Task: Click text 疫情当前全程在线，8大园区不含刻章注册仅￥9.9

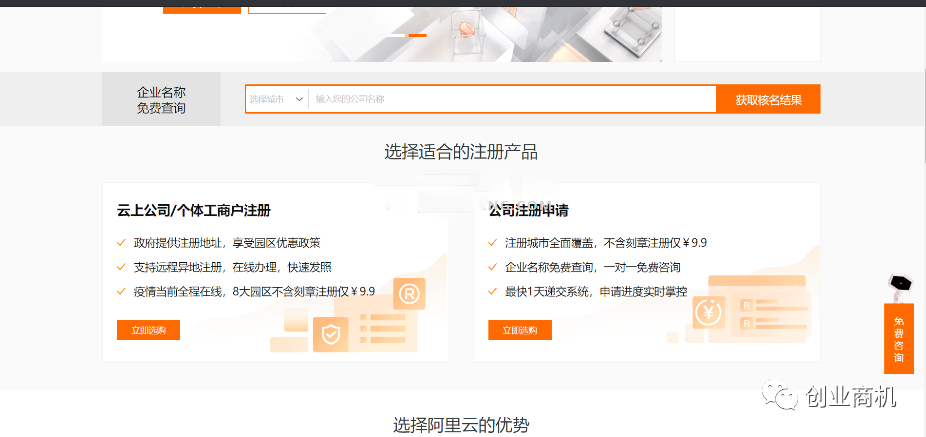Action: click(x=255, y=291)
